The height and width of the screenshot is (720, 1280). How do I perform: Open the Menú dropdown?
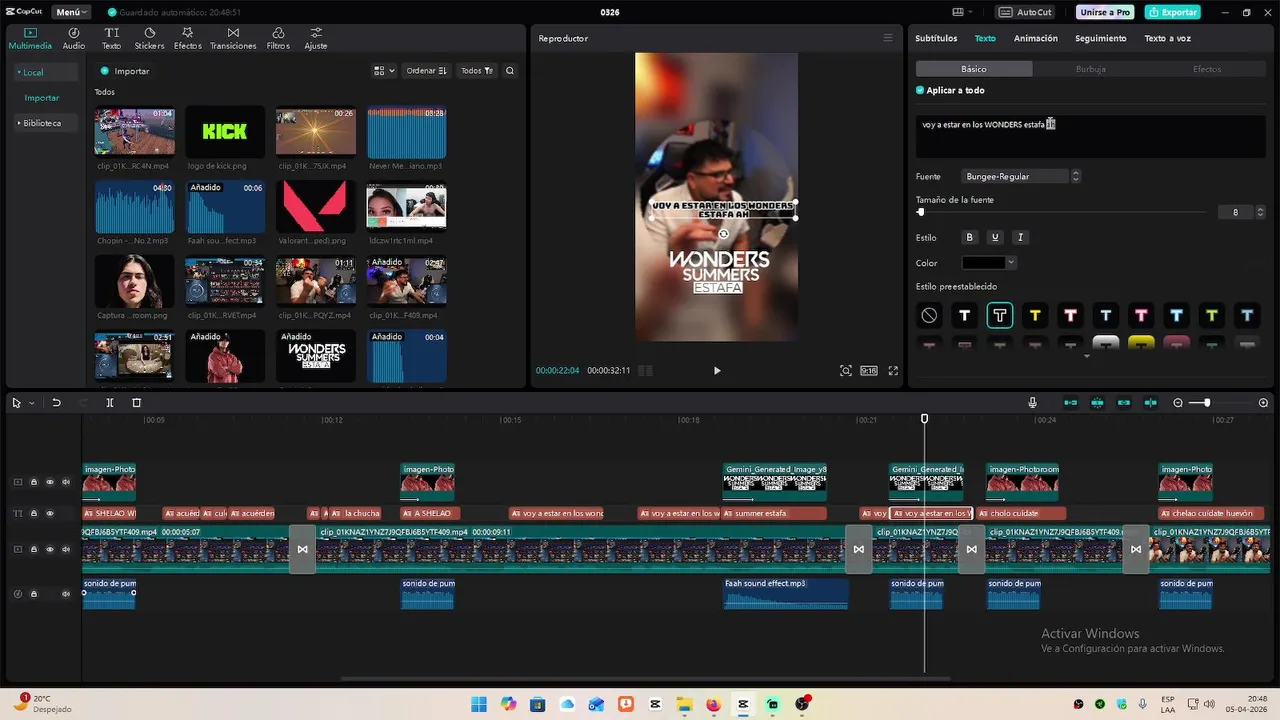71,12
